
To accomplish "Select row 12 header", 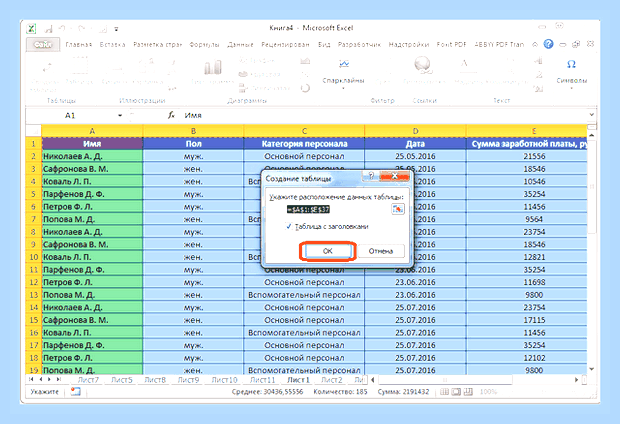I will coord(34,282).
